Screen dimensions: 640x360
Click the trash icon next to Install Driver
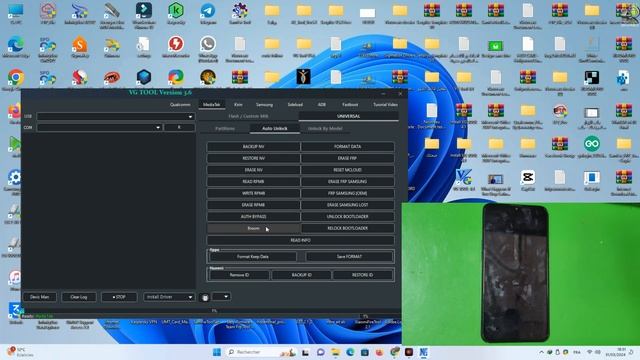click(205, 298)
